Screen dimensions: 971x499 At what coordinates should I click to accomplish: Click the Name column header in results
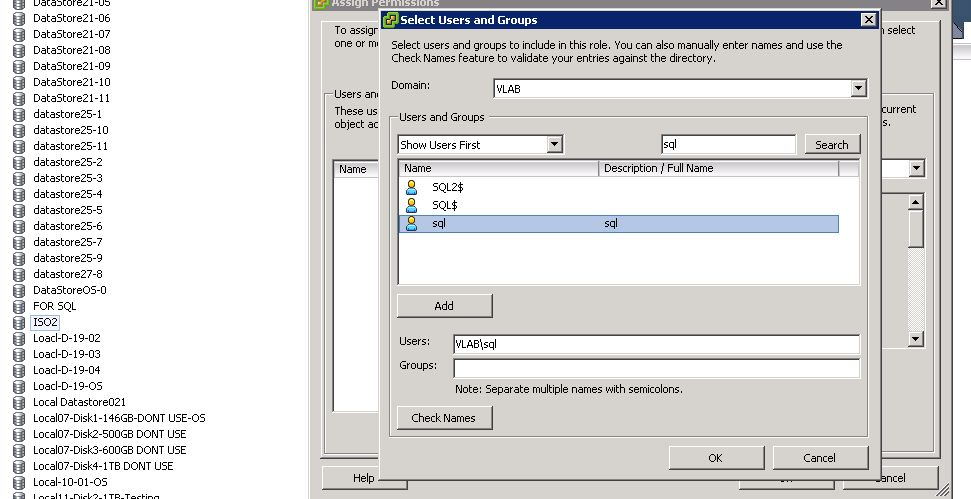click(x=499, y=168)
